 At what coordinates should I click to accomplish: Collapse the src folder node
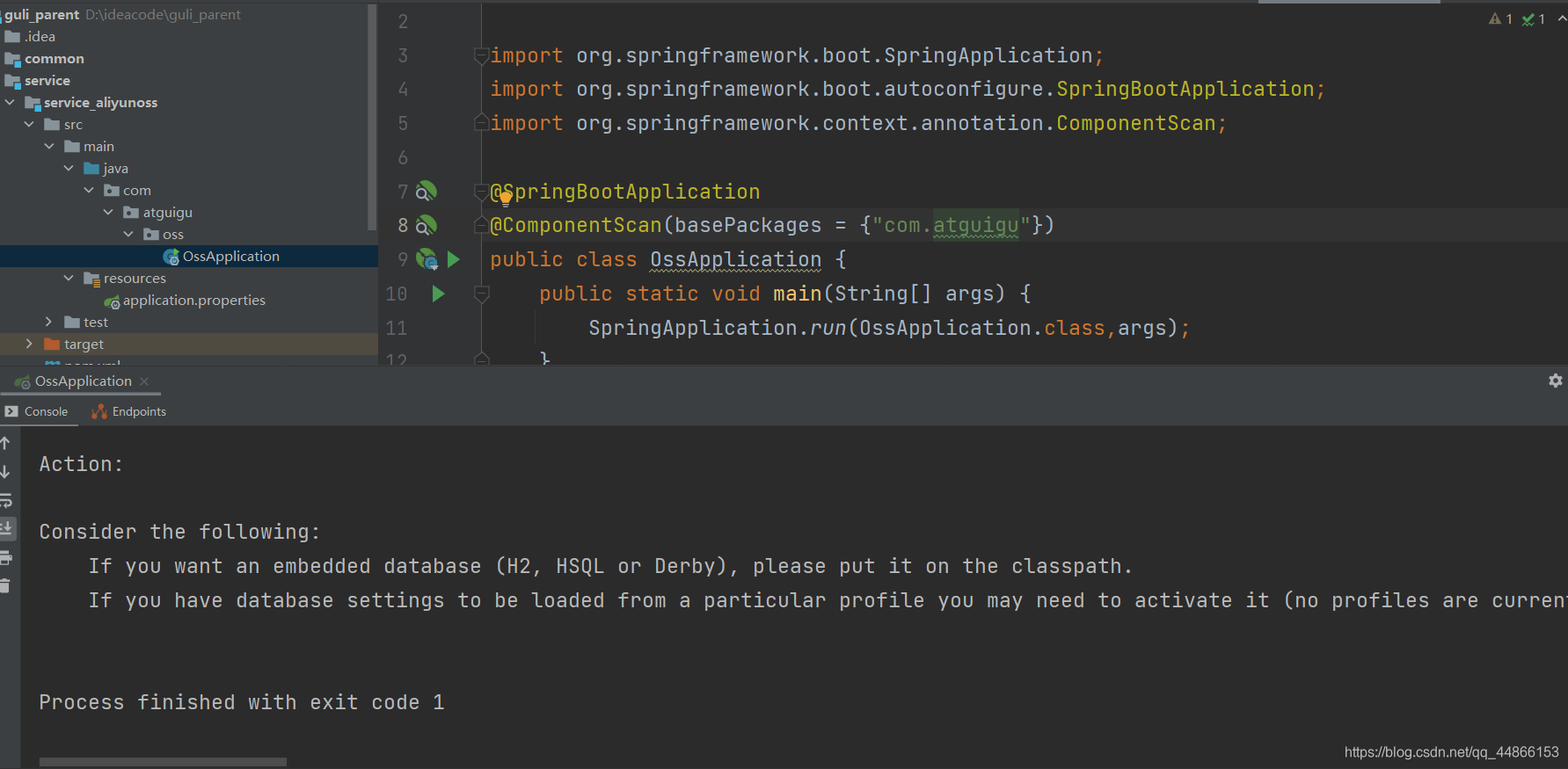pyautogui.click(x=29, y=125)
